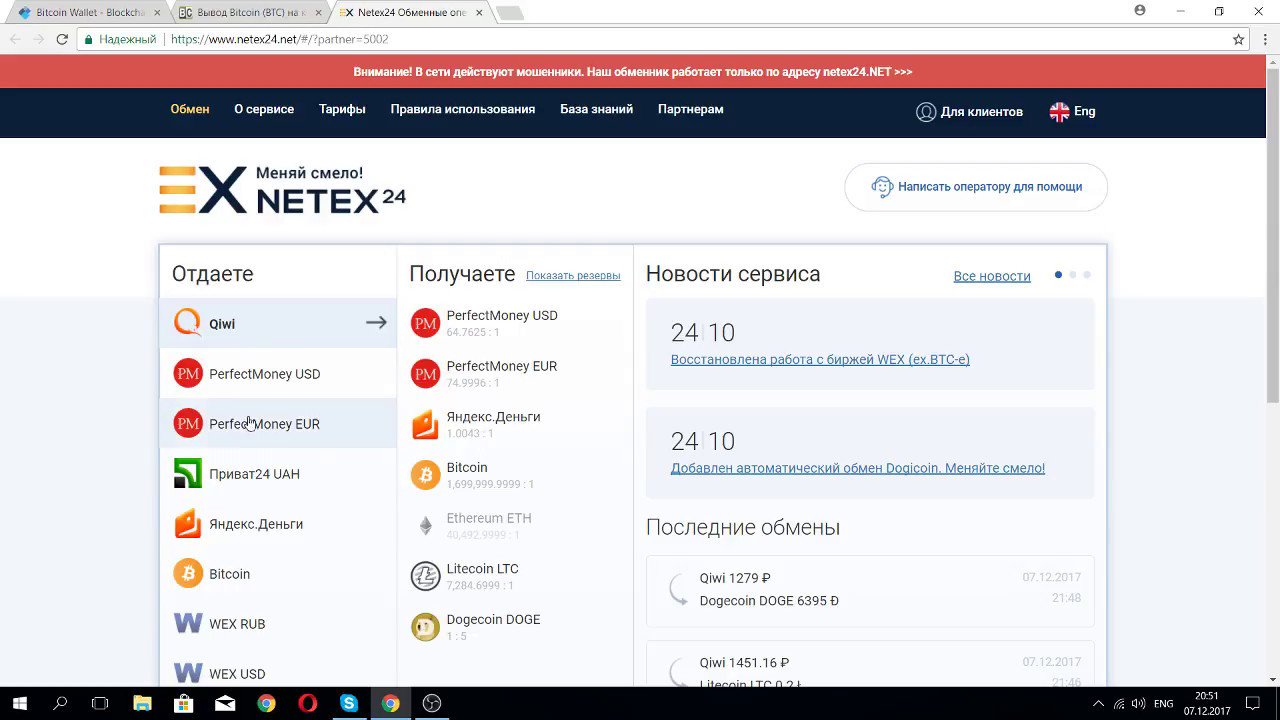
Task: Open the Тарифы menu item
Action: (342, 109)
